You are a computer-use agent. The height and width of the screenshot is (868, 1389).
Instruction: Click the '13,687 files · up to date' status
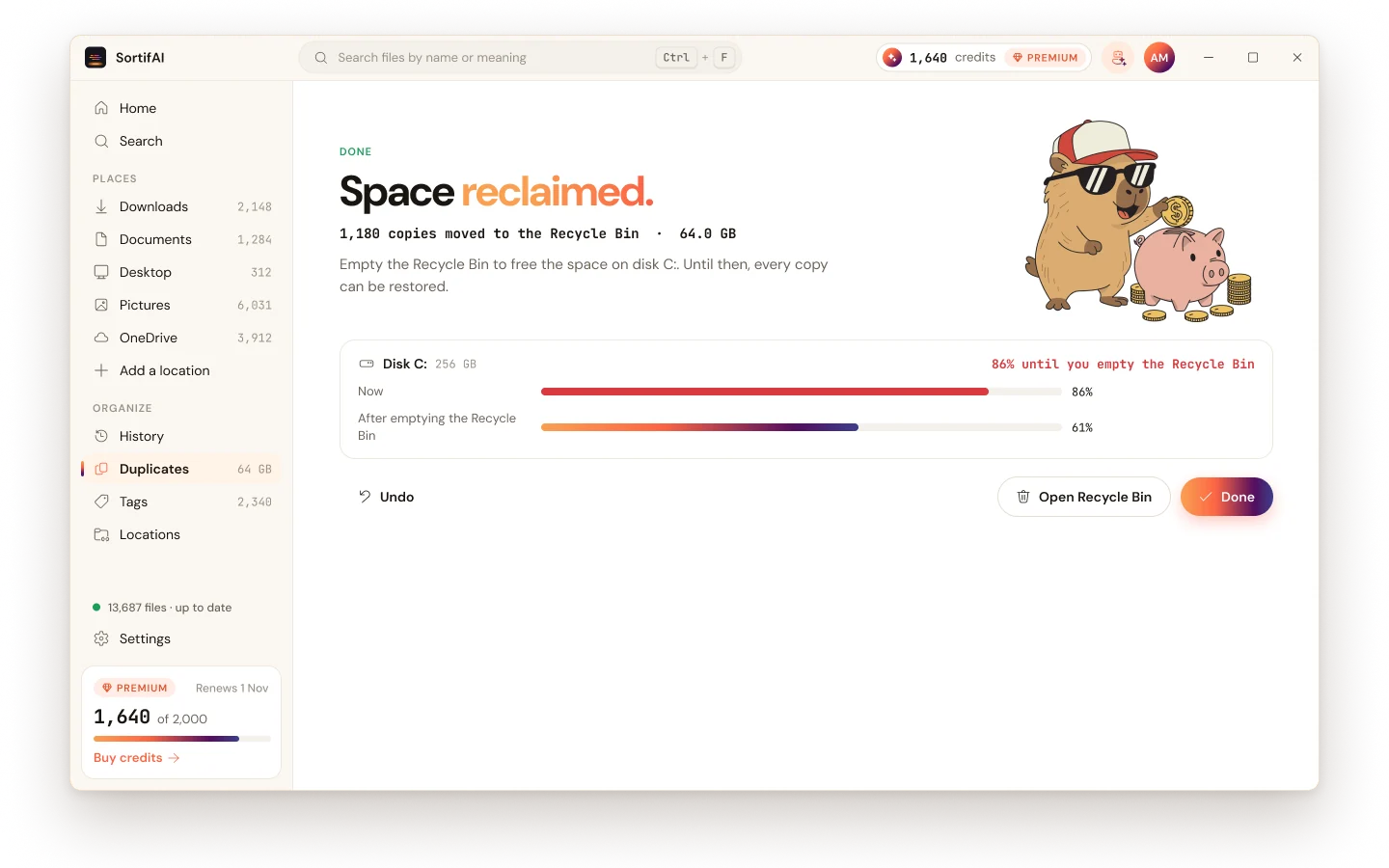point(162,608)
